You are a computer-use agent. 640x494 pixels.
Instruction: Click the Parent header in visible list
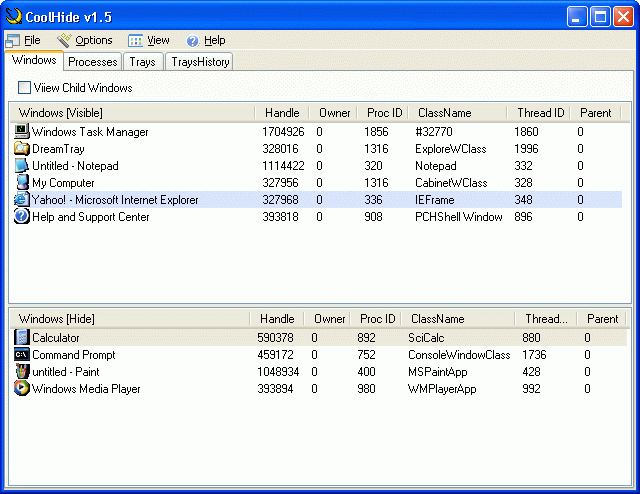596,113
